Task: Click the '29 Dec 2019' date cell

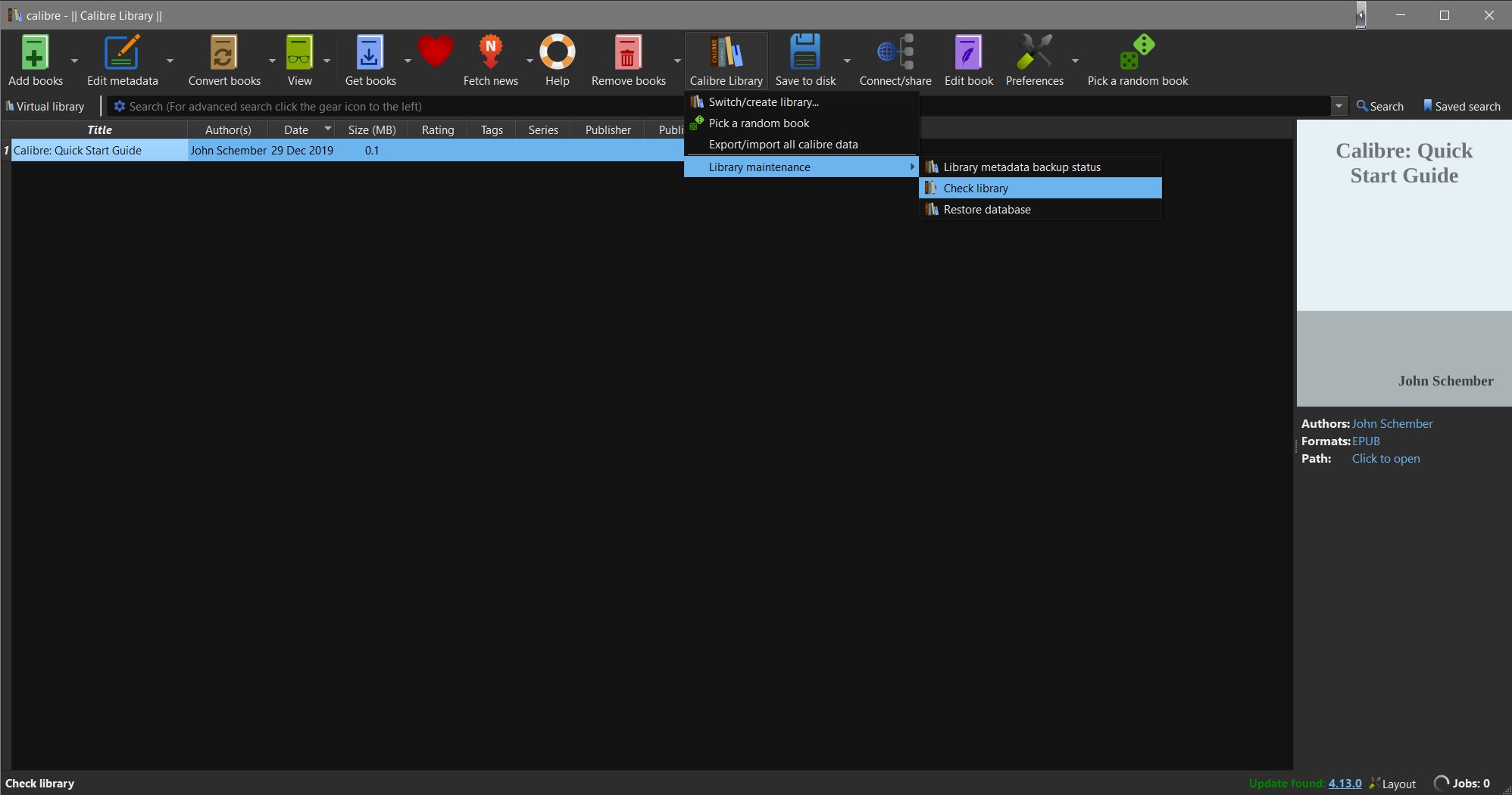Action: pyautogui.click(x=301, y=150)
